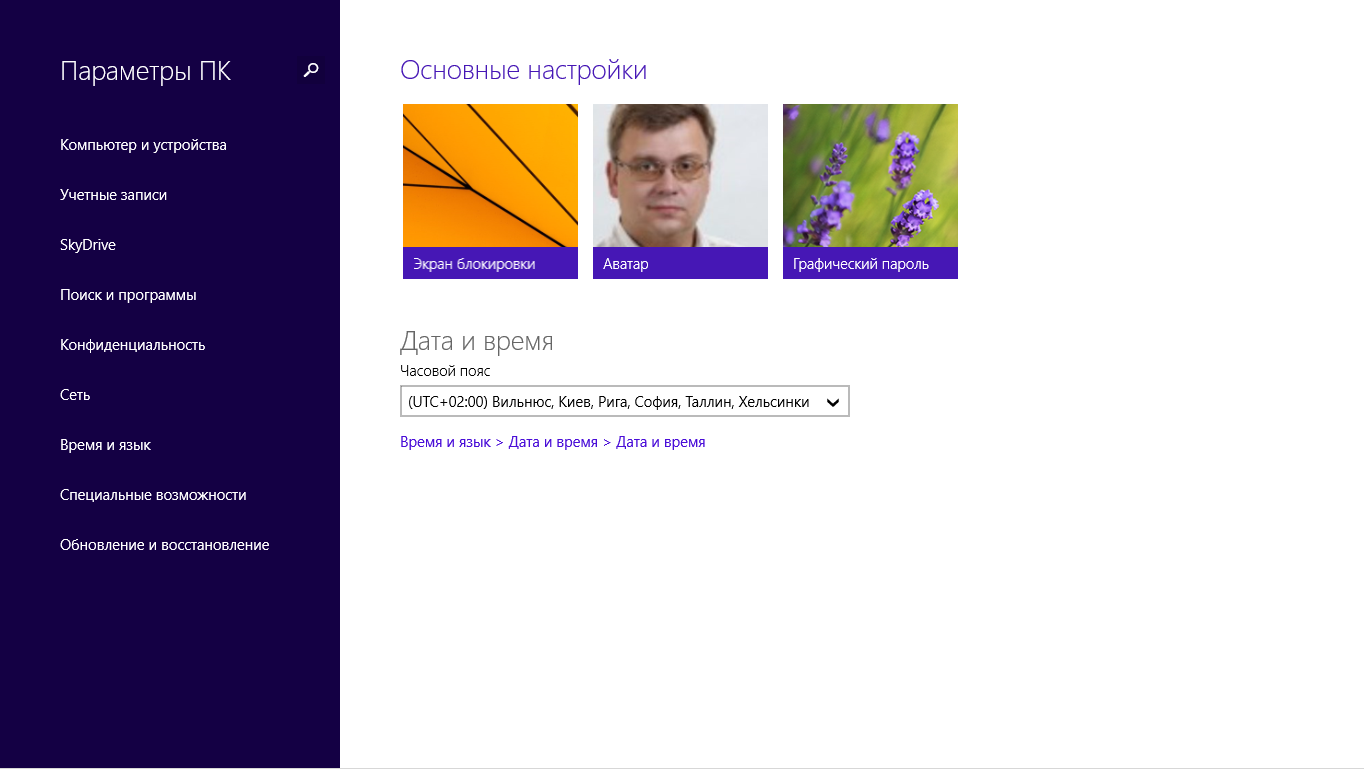Open the SkyDrive settings
The image size is (1364, 769).
(88, 245)
